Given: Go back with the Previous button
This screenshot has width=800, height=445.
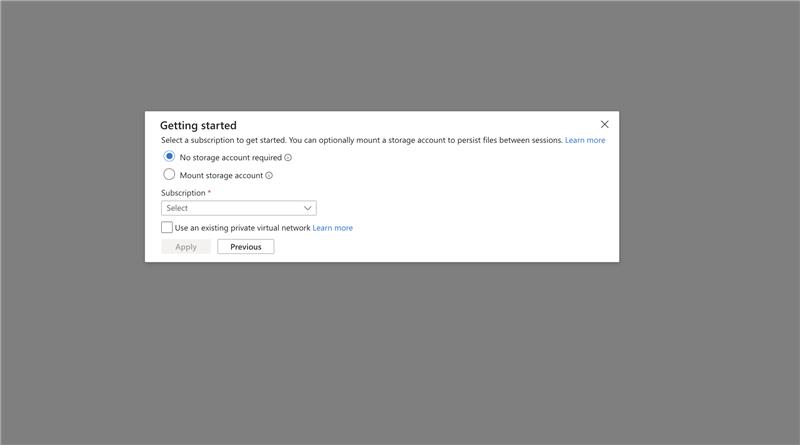Looking at the screenshot, I should point(245,247).
